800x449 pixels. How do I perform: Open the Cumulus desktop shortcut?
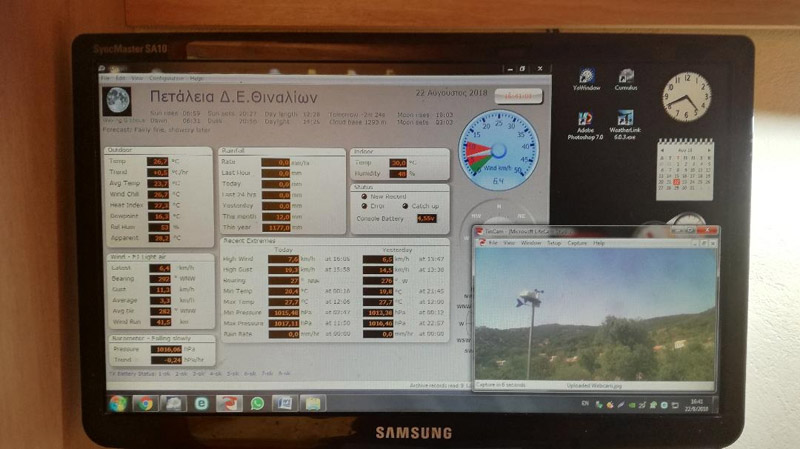[627, 78]
